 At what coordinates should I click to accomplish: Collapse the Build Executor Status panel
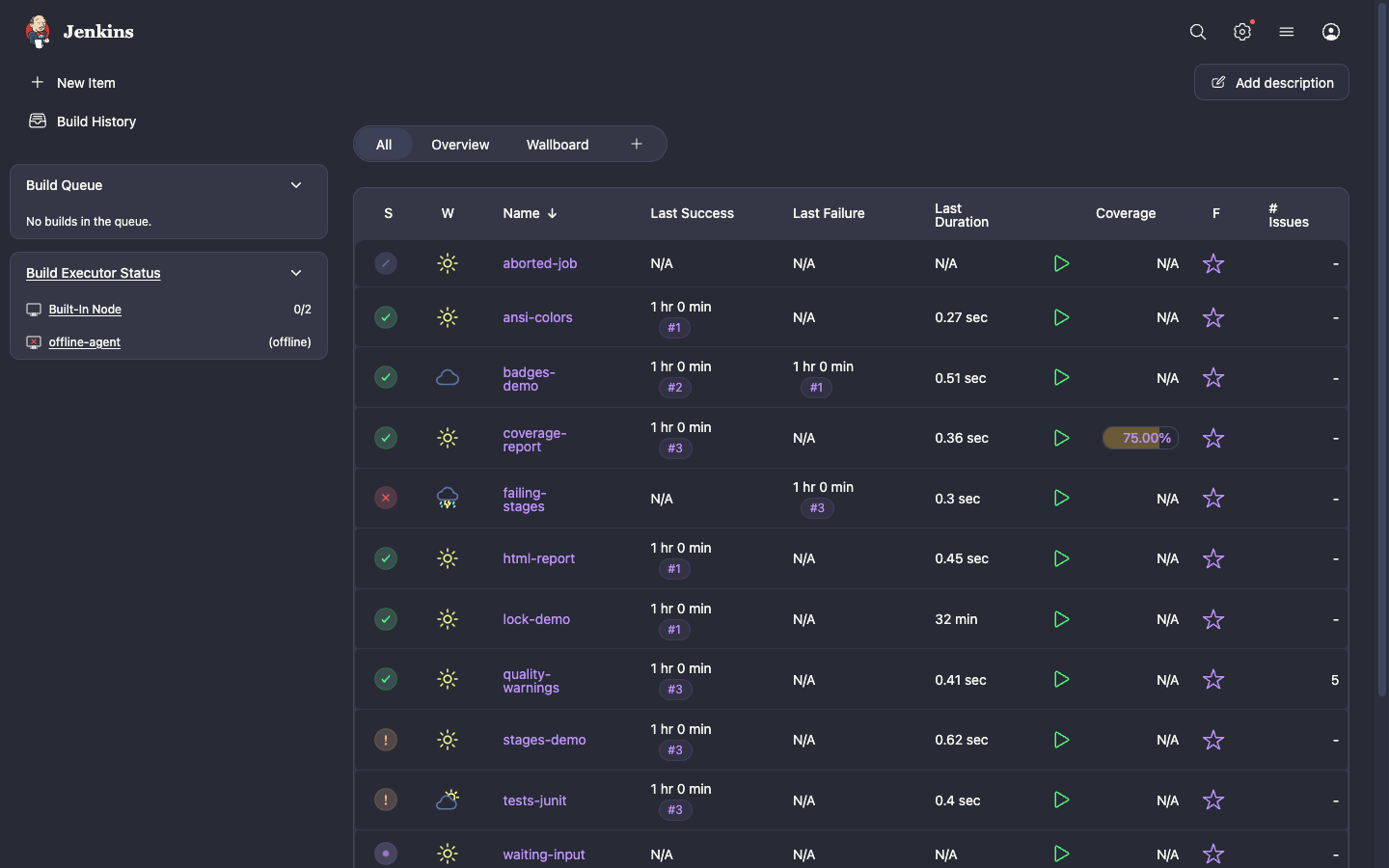point(296,273)
